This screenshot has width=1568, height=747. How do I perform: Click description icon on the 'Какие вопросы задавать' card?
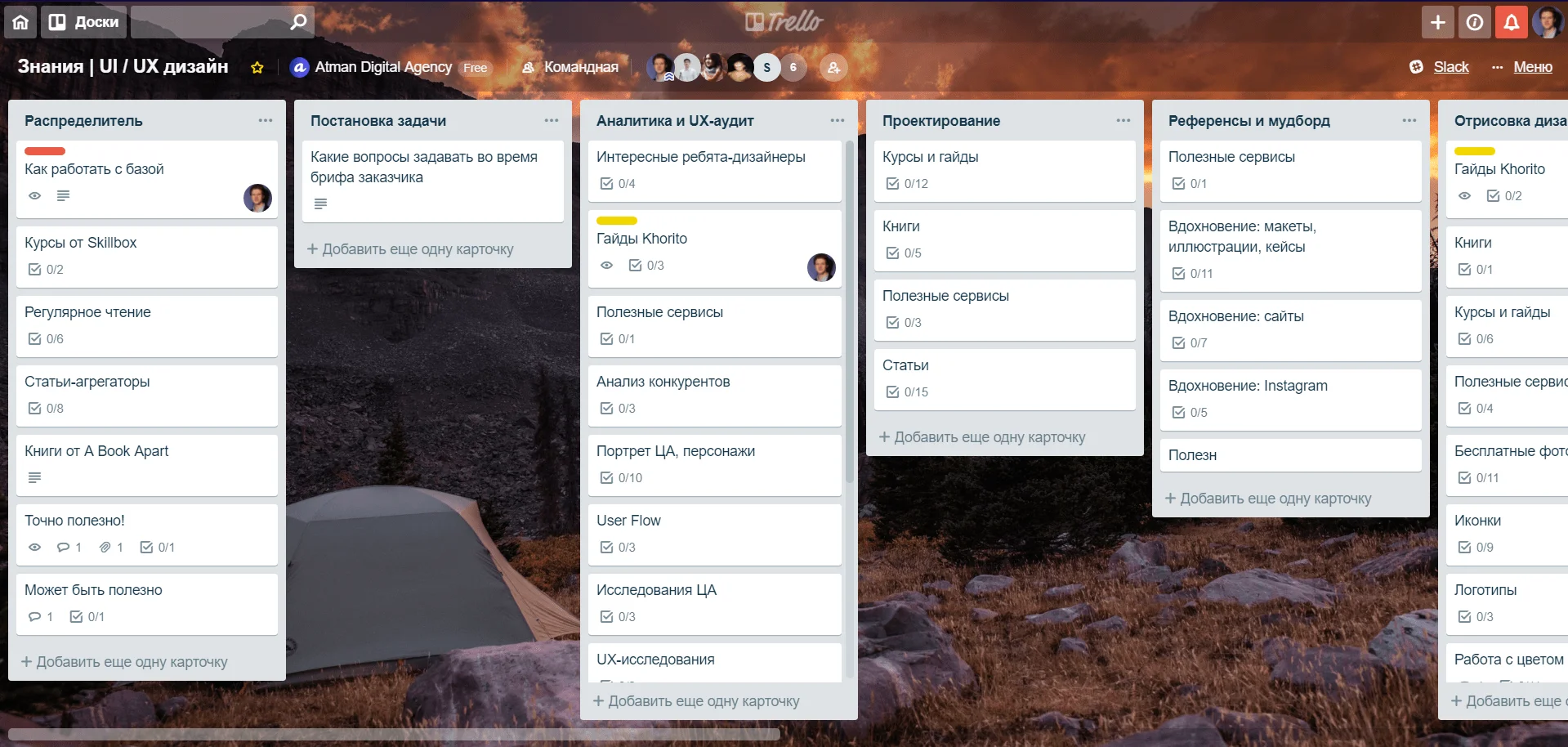point(320,204)
